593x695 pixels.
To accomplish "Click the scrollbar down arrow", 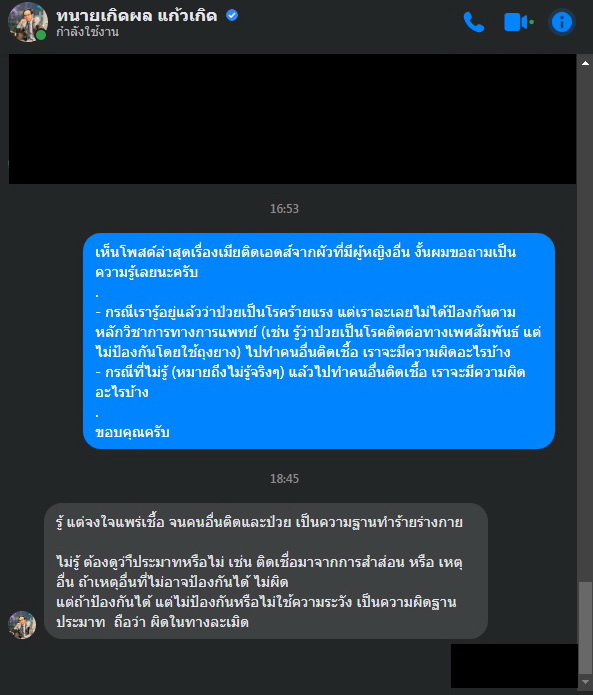I will (x=585, y=682).
